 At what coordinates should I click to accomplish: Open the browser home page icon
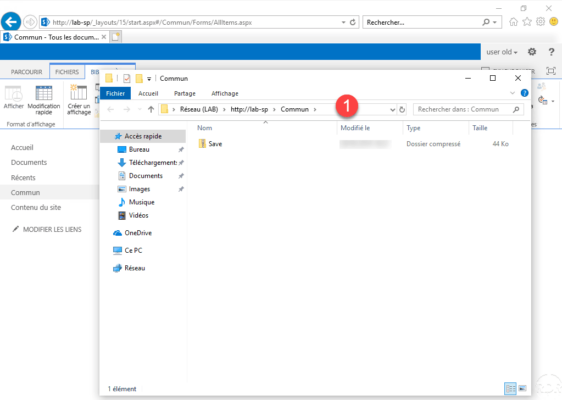click(x=514, y=22)
